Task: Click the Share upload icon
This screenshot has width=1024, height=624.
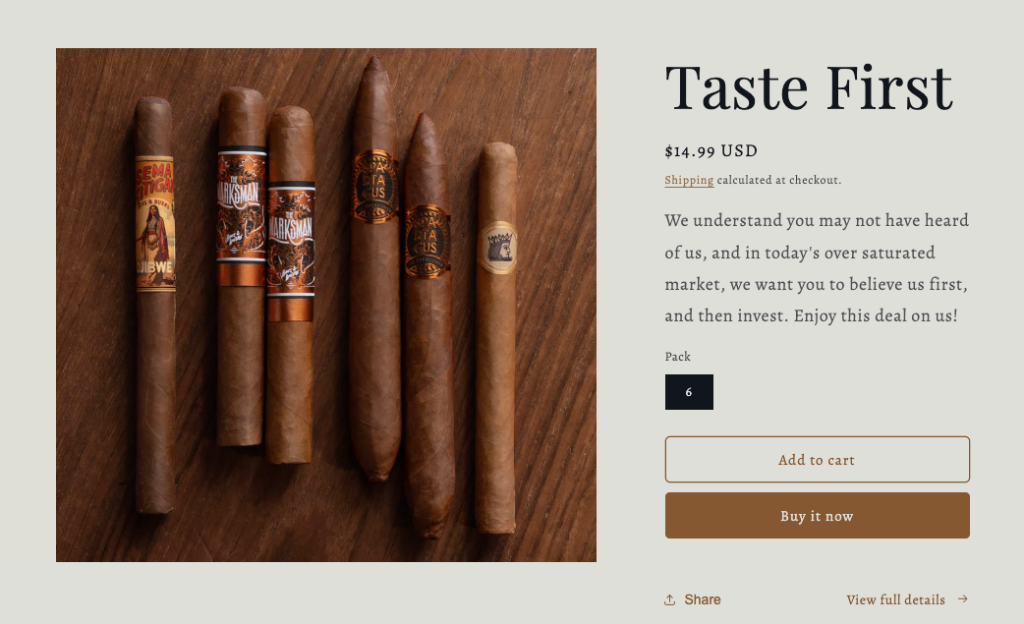Action: (669, 600)
